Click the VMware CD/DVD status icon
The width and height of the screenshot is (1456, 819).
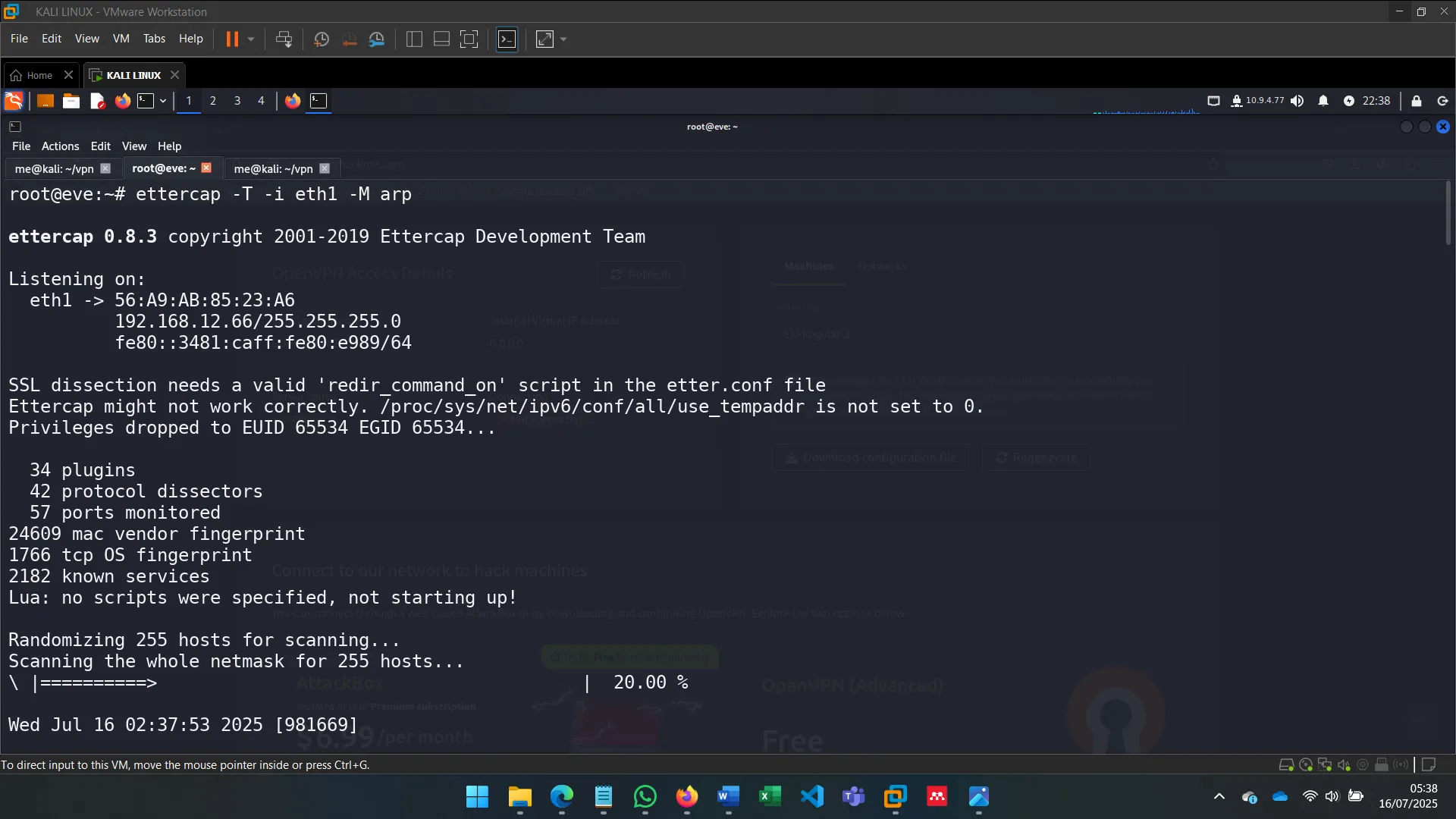(1306, 765)
